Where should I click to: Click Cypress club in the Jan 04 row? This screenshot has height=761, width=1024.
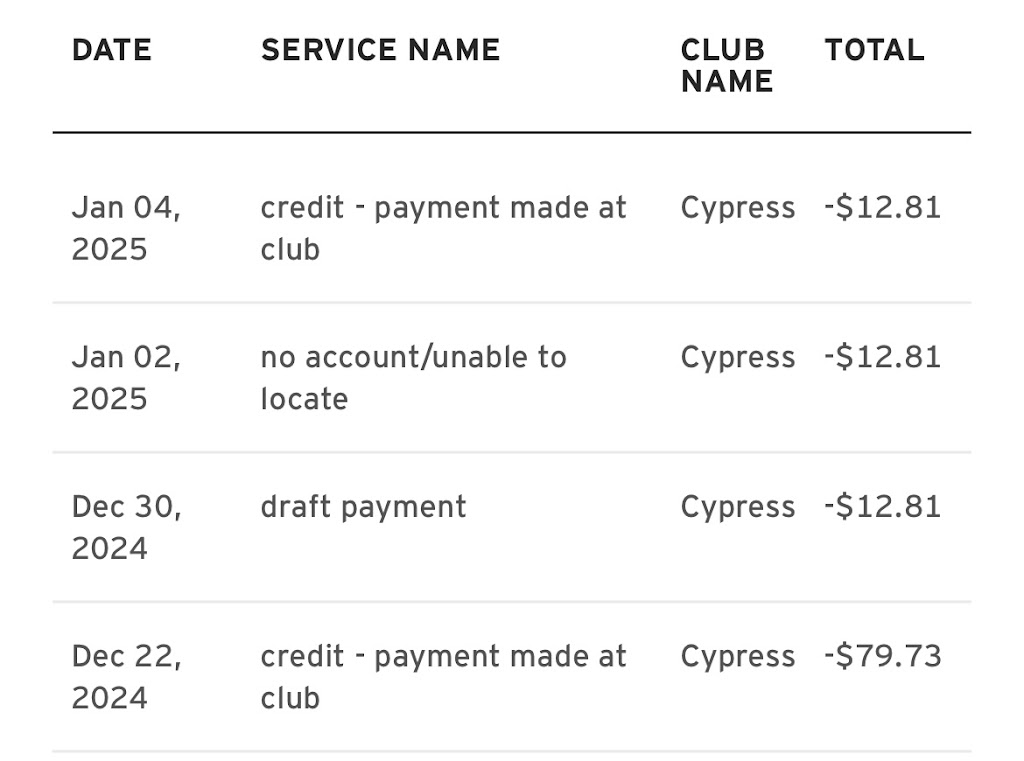[x=738, y=208]
